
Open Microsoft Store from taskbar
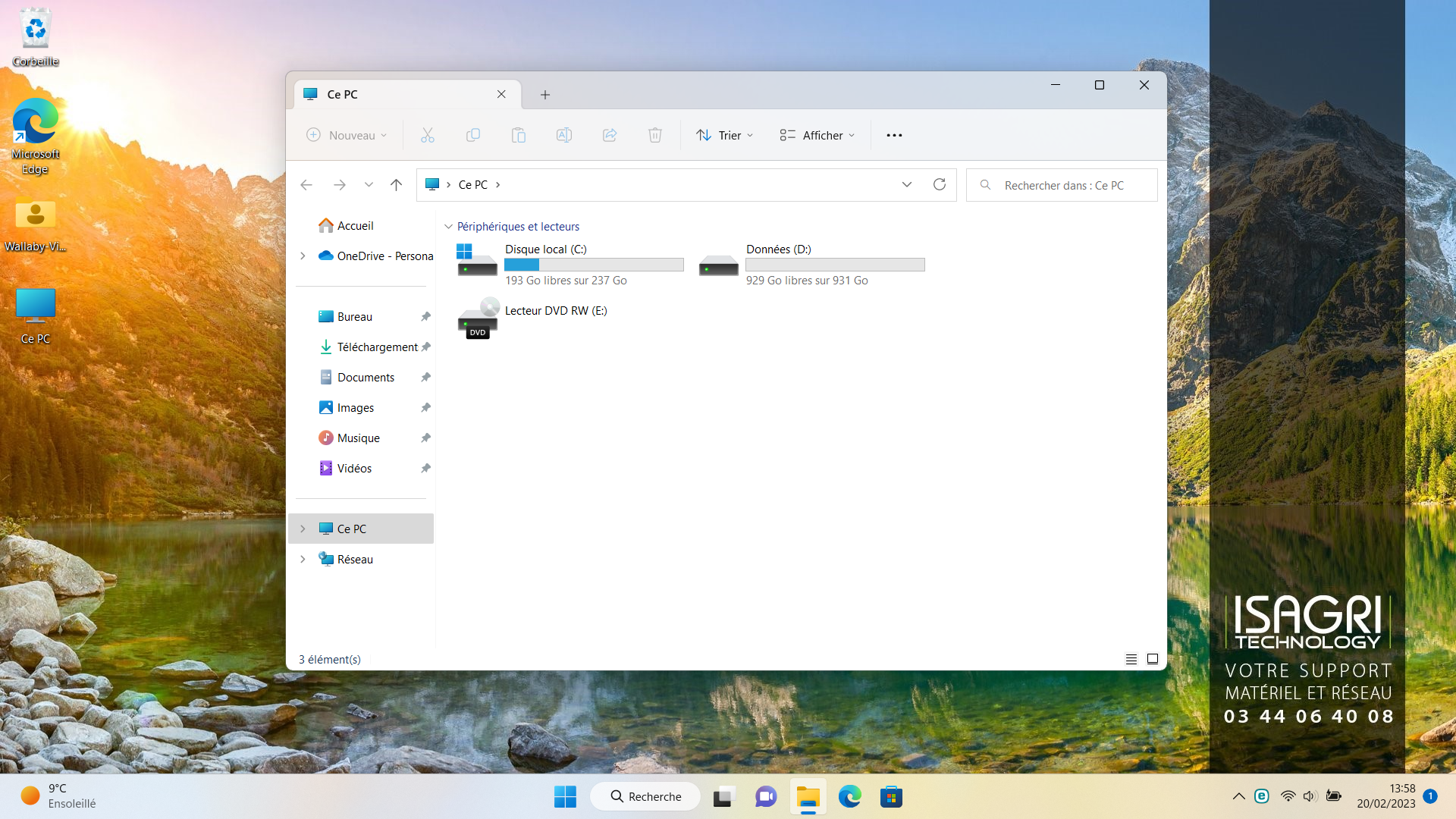(891, 796)
